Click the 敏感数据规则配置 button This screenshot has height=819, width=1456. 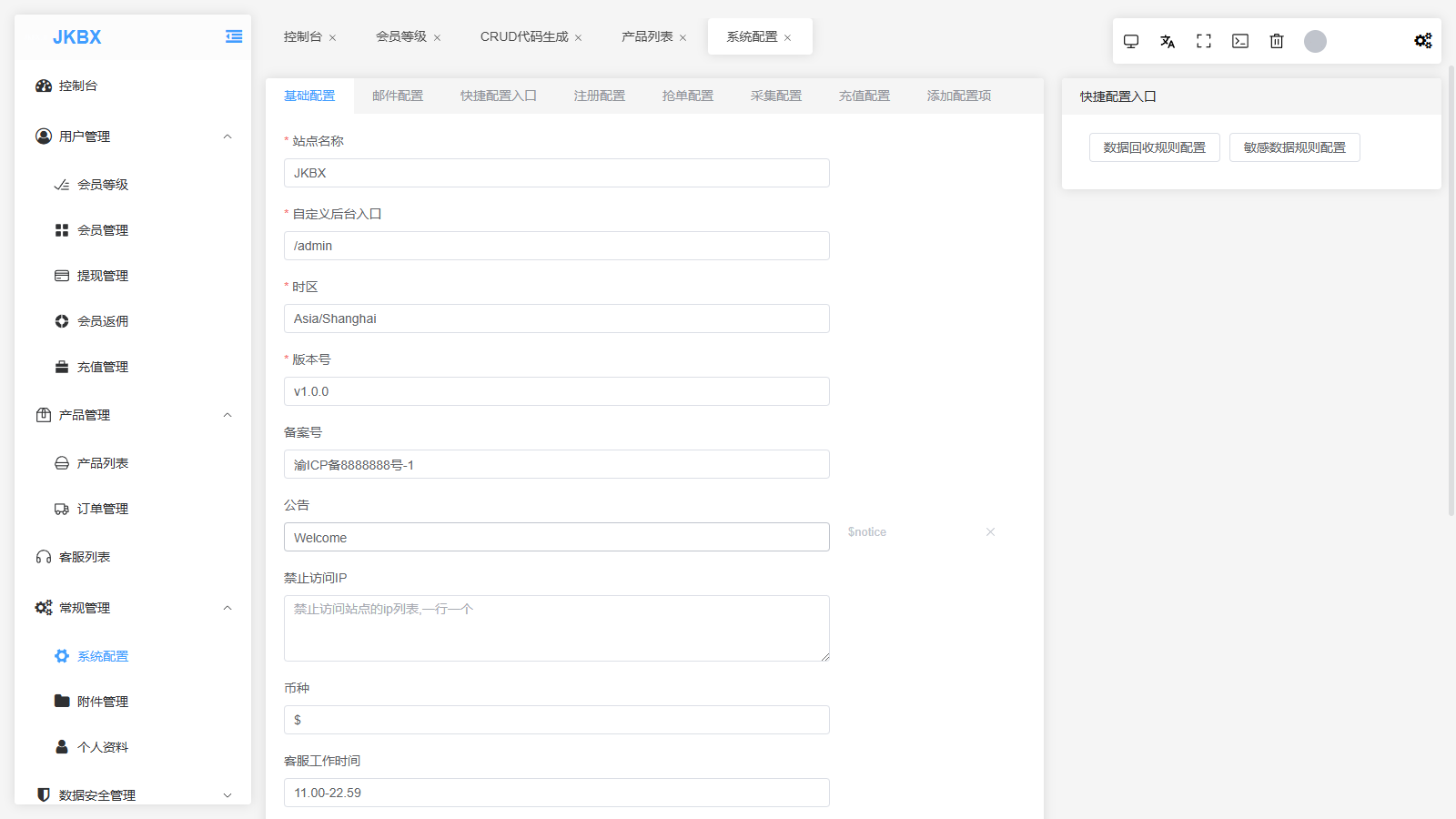(x=1294, y=147)
